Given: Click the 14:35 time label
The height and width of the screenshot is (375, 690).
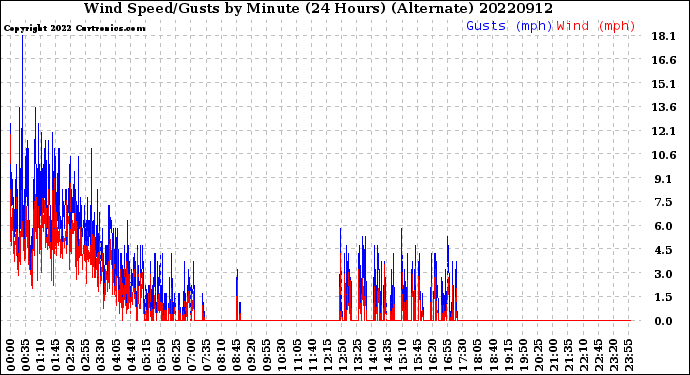Looking at the screenshot, I should click(388, 355).
